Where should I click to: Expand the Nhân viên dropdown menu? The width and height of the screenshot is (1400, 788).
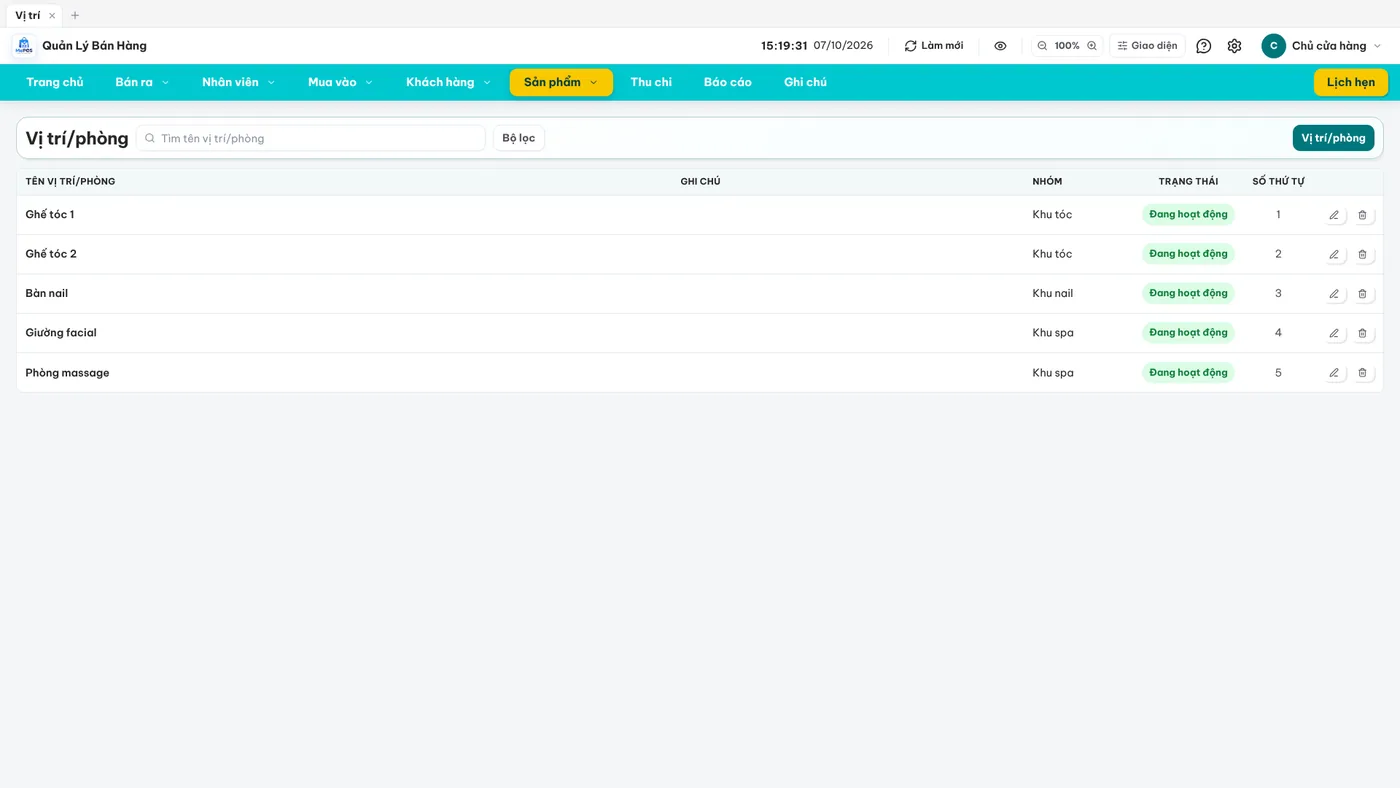pos(238,82)
